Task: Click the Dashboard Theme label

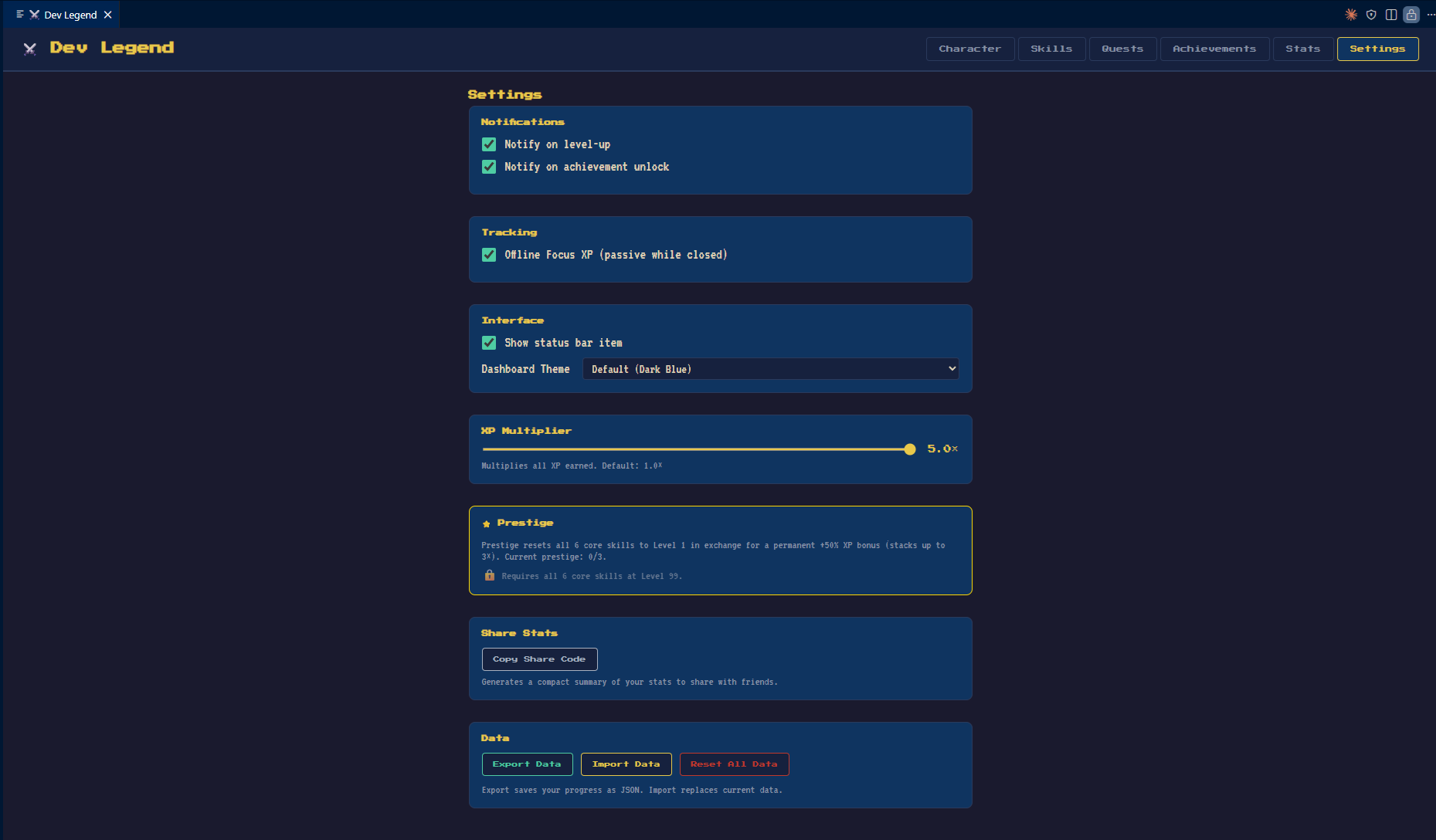Action: (x=525, y=369)
